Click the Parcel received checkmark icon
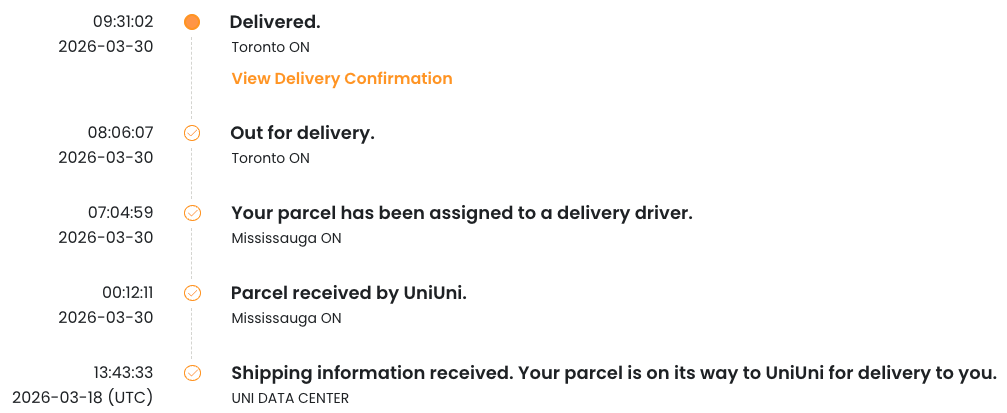The image size is (1007, 413). click(192, 293)
